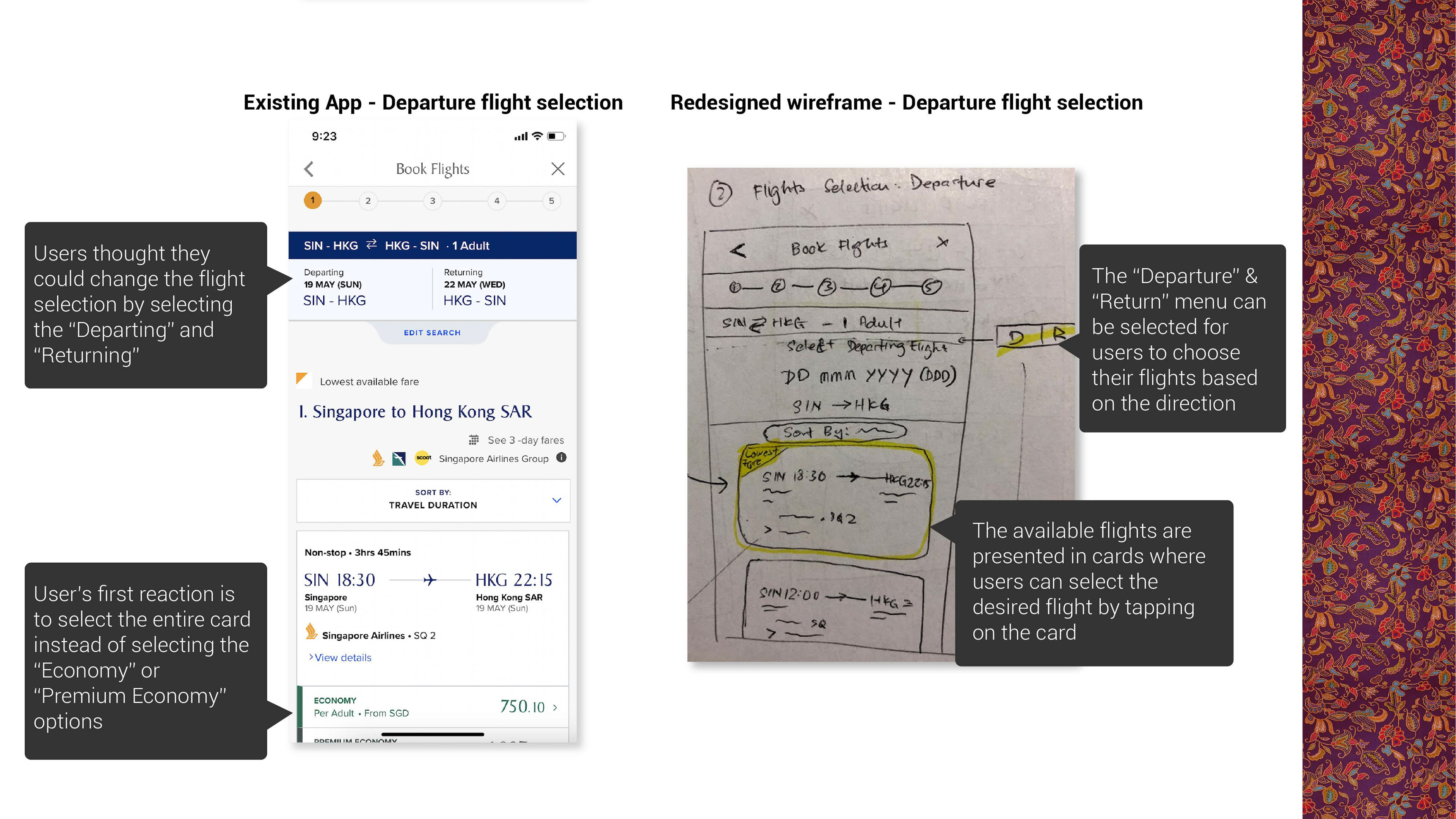This screenshot has width=1456, height=819.
Task: Click the airplane icon between SIN and HKG
Action: pos(430,580)
